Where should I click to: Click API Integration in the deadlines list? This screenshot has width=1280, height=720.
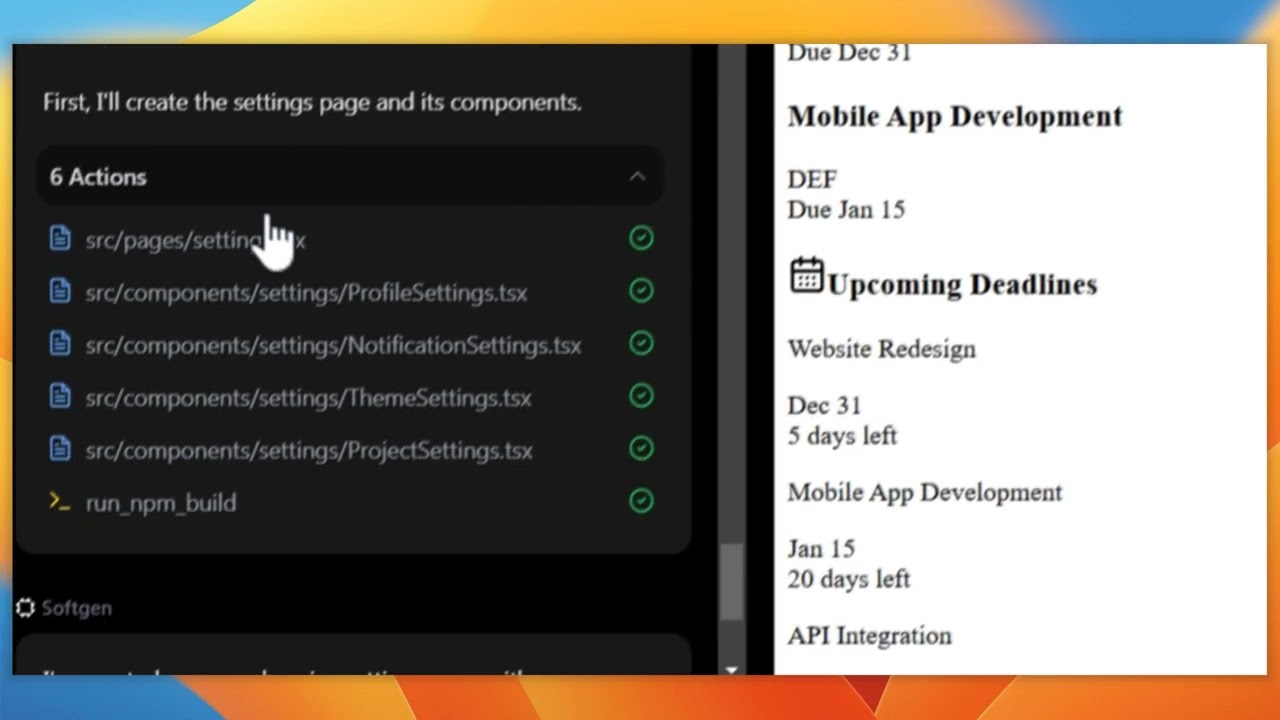point(869,636)
